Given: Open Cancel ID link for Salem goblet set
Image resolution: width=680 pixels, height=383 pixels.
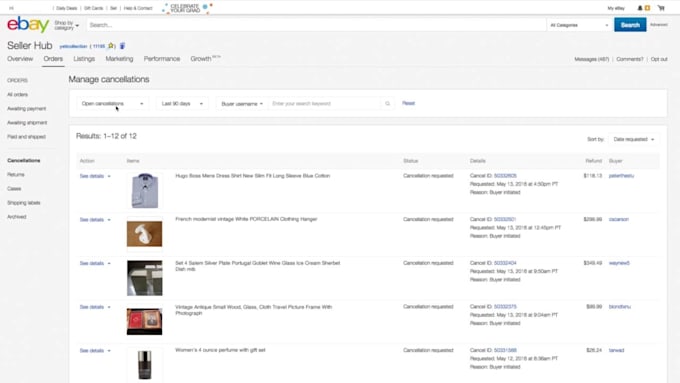Looking at the screenshot, I should point(505,263).
